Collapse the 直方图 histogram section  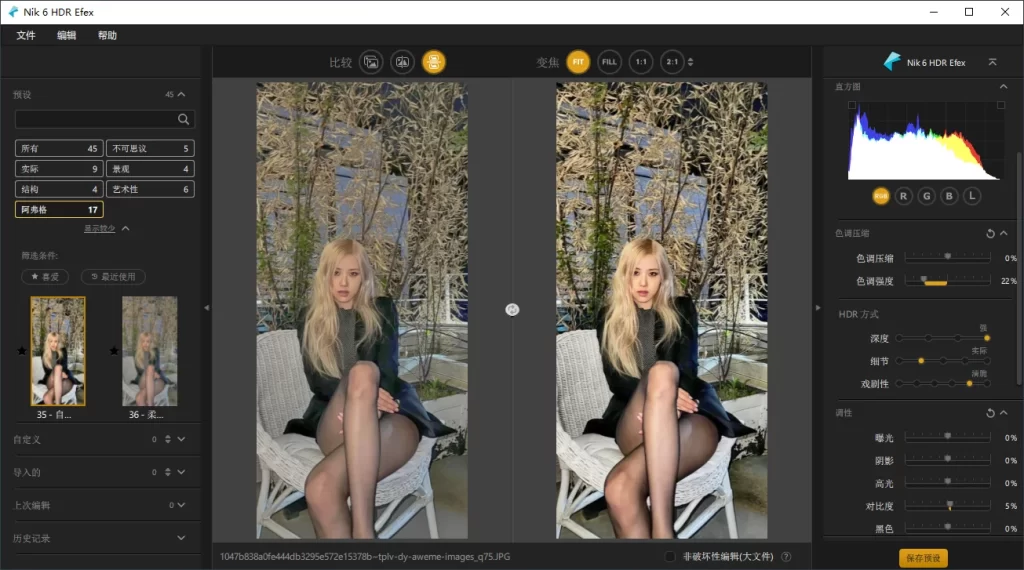(x=1003, y=87)
